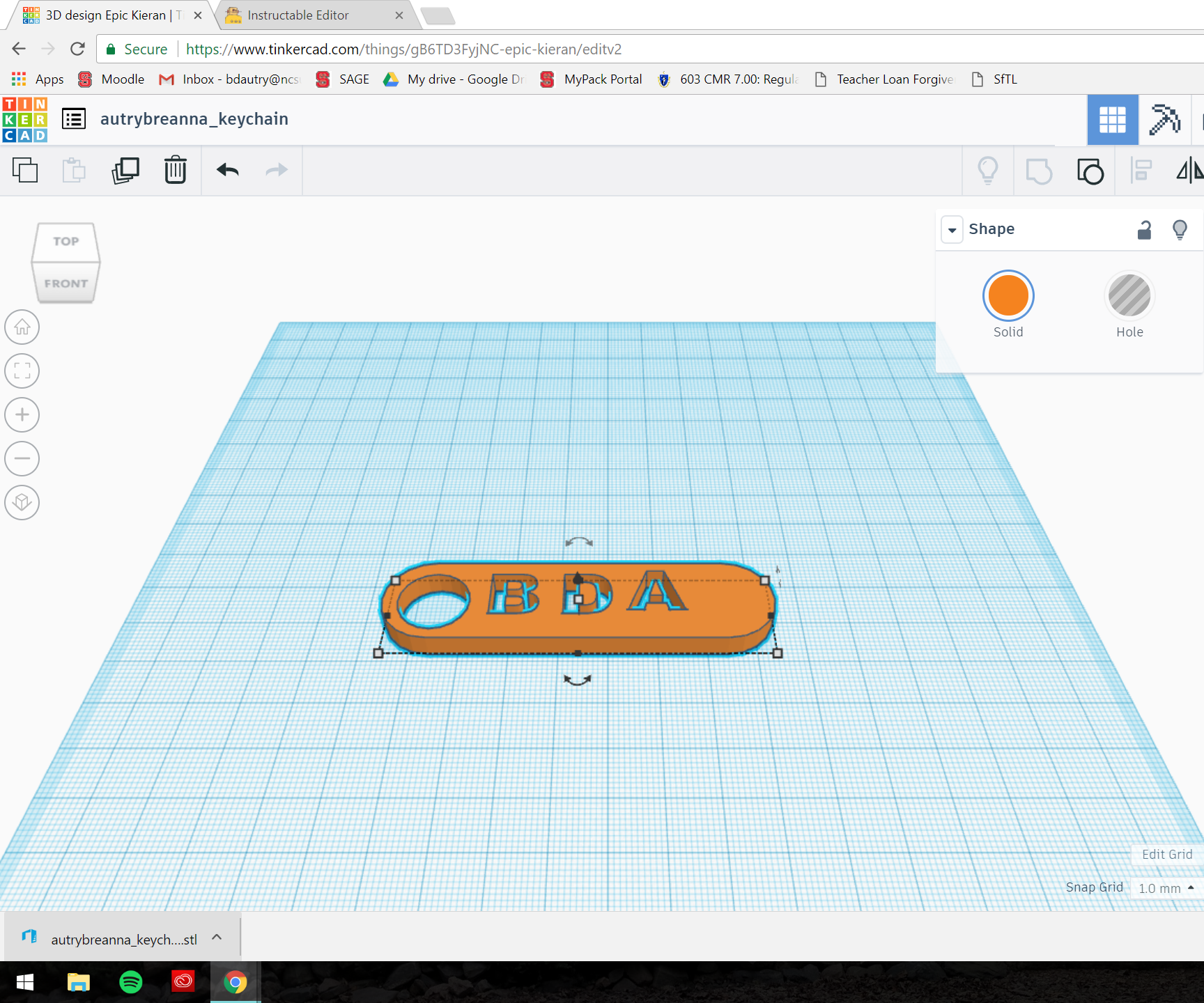Open Moodle bookmark
The height and width of the screenshot is (1003, 1204).
pyautogui.click(x=111, y=79)
